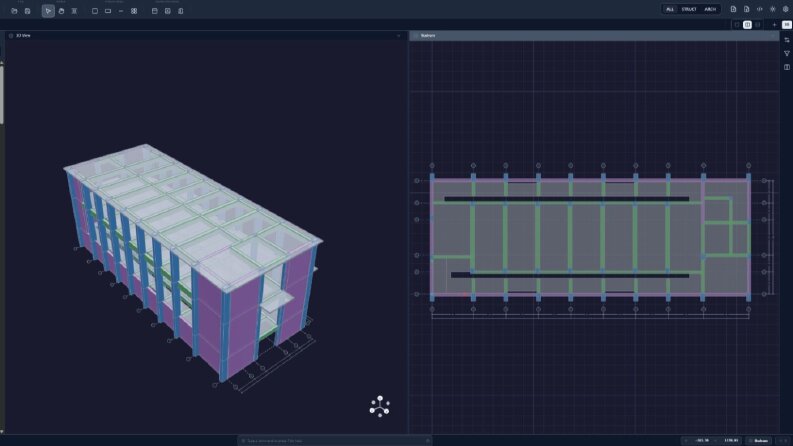Viewport: 793px width, 446px height.
Task: Click the code brackets icon in top right
Action: 760,9
